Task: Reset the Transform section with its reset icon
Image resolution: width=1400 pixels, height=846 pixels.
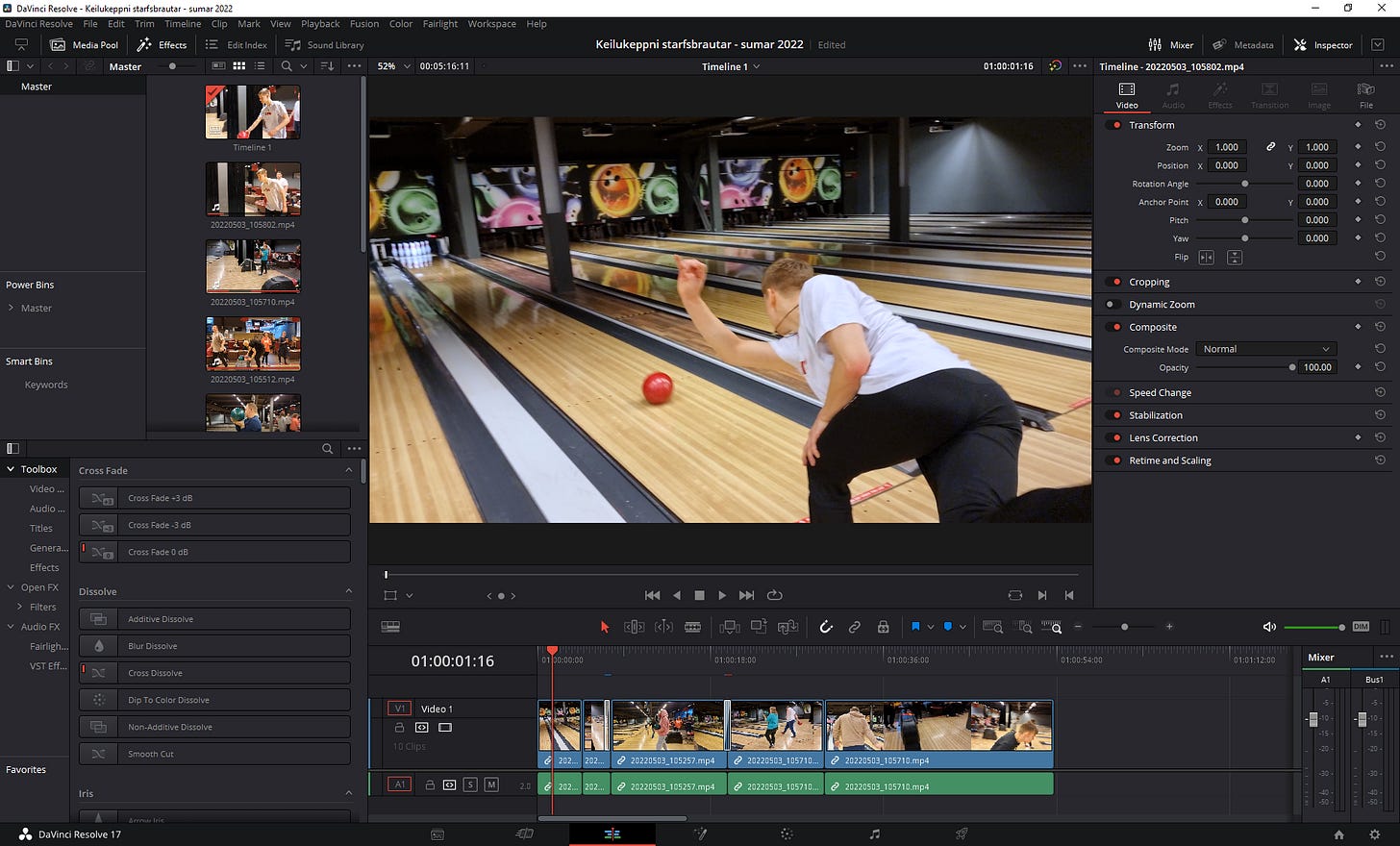Action: coord(1380,125)
